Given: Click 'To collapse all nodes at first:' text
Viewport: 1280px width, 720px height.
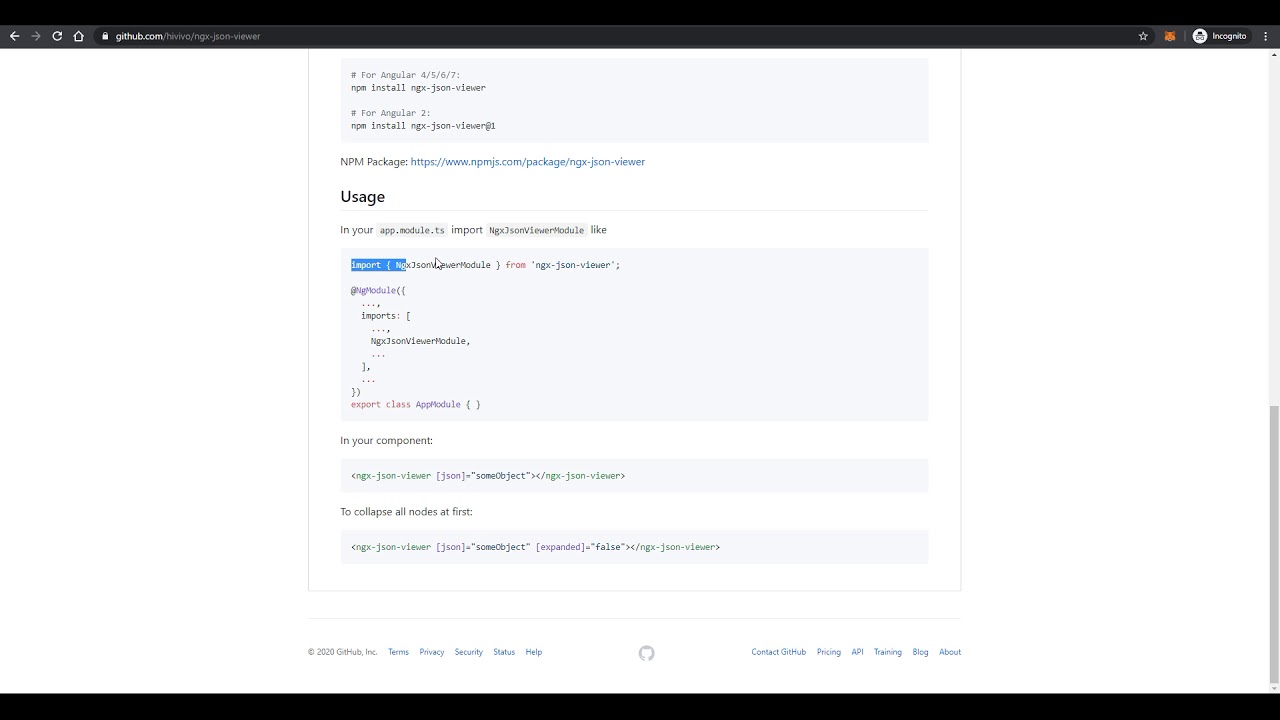Looking at the screenshot, I should [406, 512].
